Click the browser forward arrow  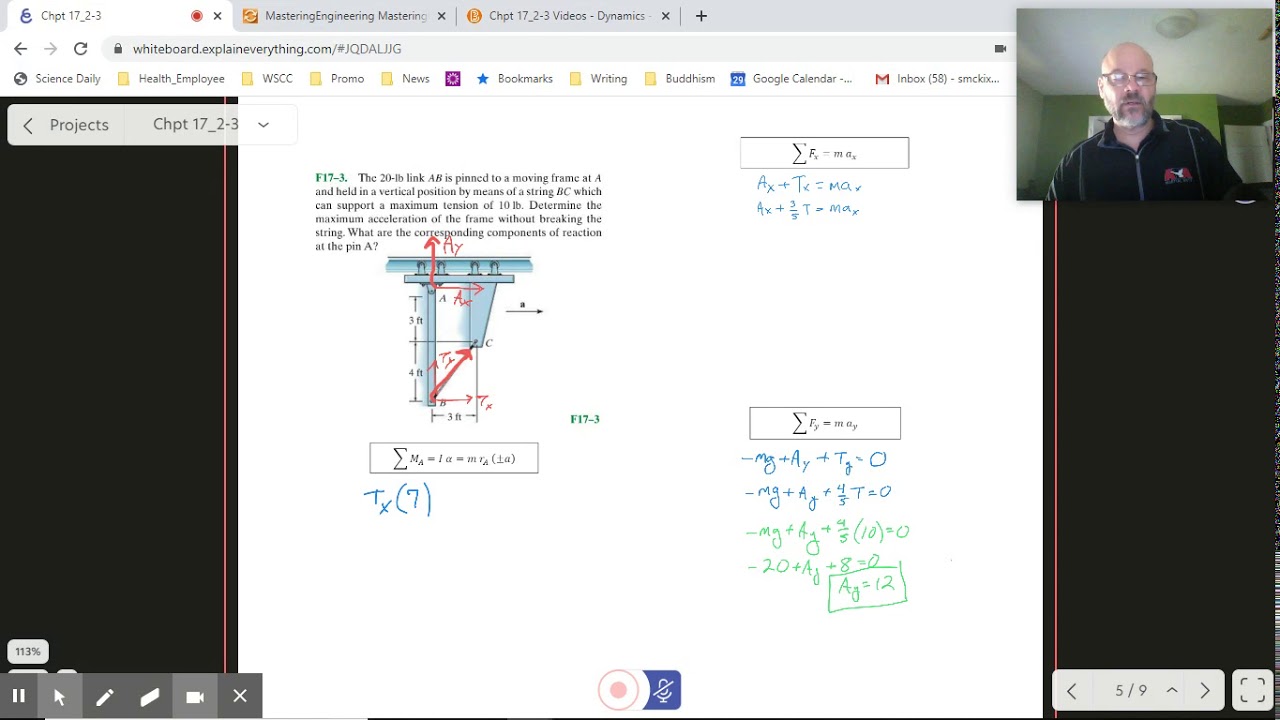[x=51, y=48]
